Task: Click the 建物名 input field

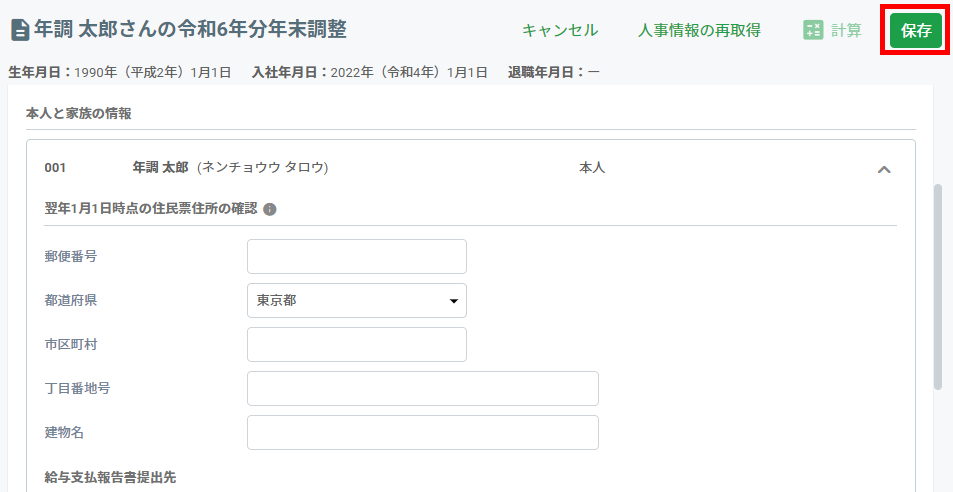Action: tap(422, 432)
